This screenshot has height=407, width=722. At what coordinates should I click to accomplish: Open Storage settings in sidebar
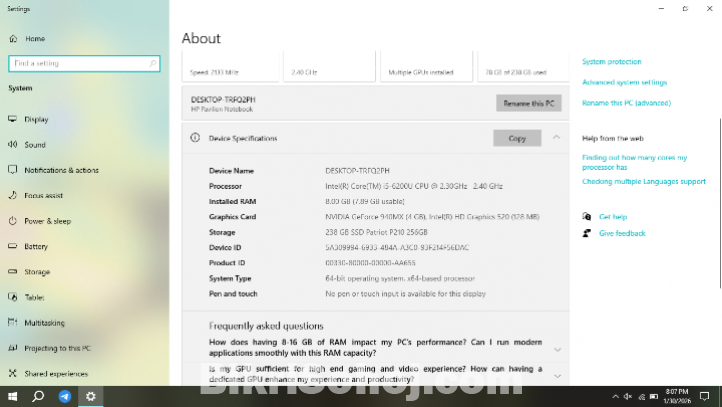tap(37, 272)
